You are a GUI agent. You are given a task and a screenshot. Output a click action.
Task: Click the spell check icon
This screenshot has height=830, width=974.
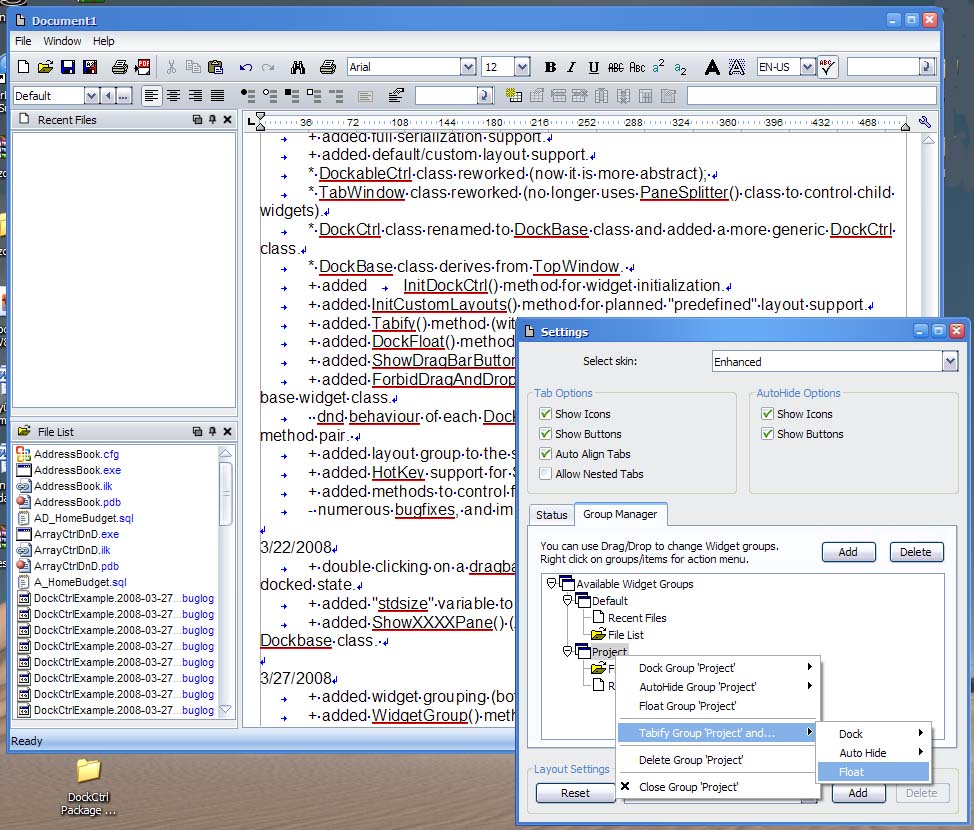(x=827, y=67)
